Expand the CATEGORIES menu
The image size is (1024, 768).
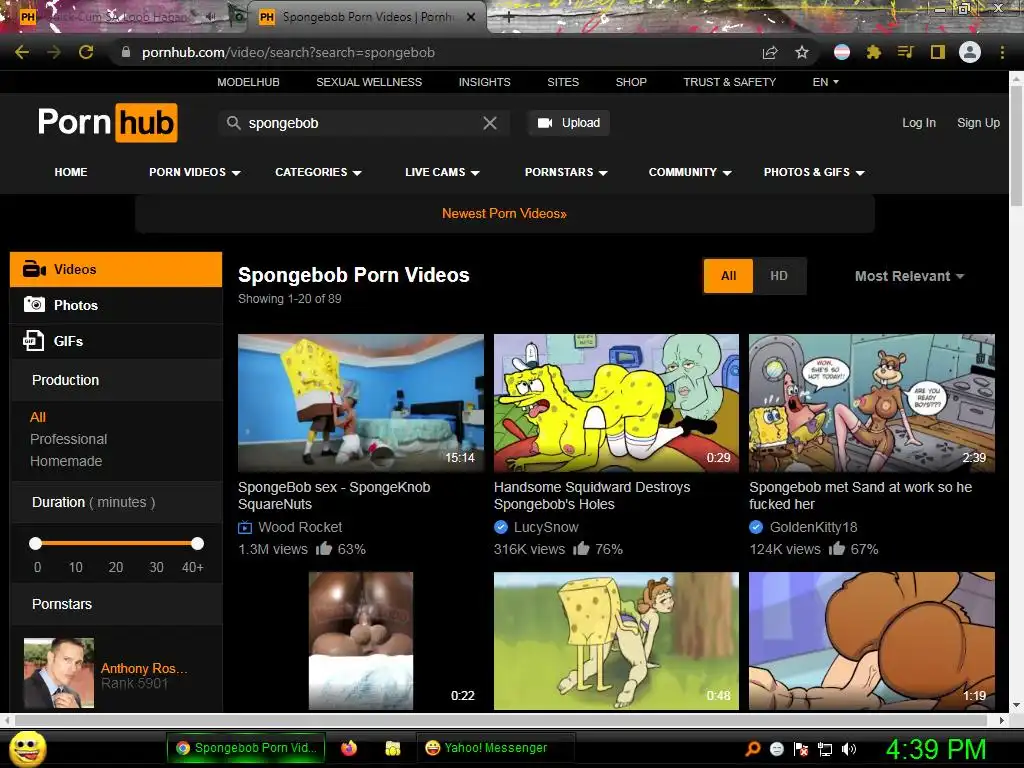point(318,172)
